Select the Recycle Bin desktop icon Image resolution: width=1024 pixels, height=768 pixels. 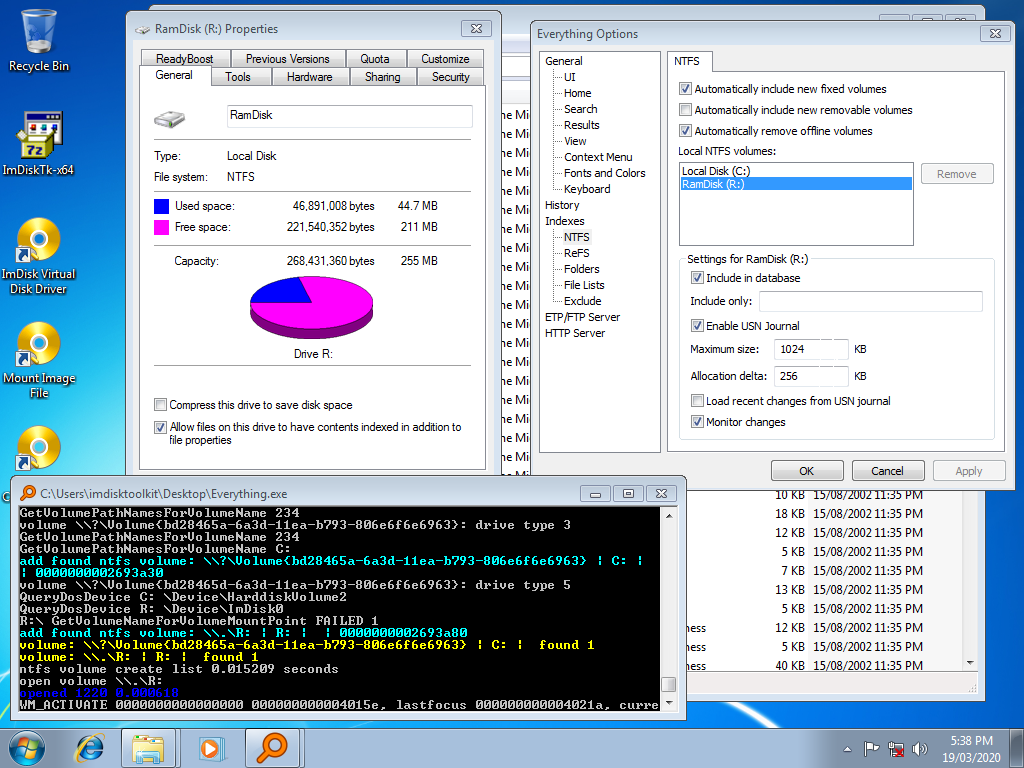click(x=39, y=40)
